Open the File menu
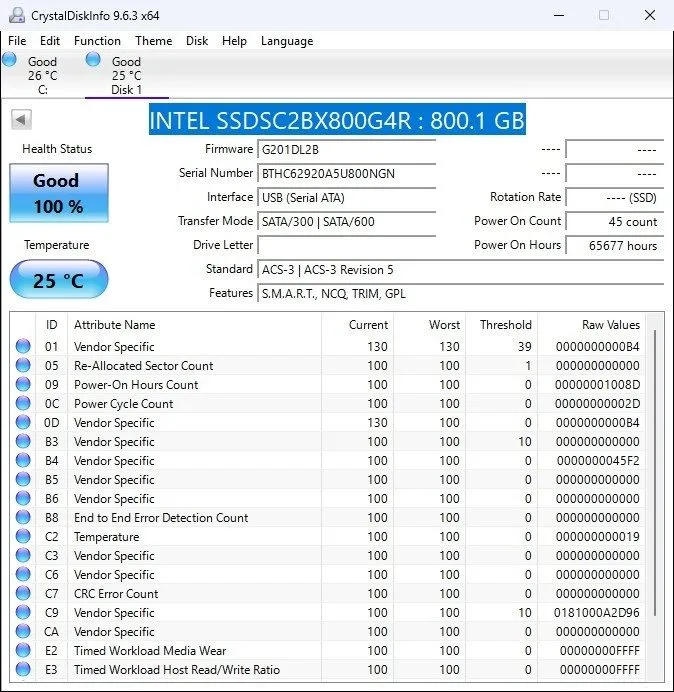674x692 pixels. tap(17, 41)
